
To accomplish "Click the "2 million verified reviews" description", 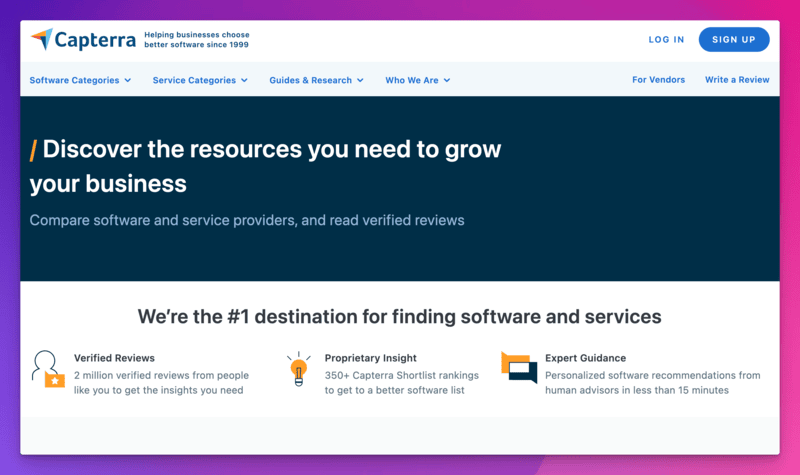I will (161, 383).
